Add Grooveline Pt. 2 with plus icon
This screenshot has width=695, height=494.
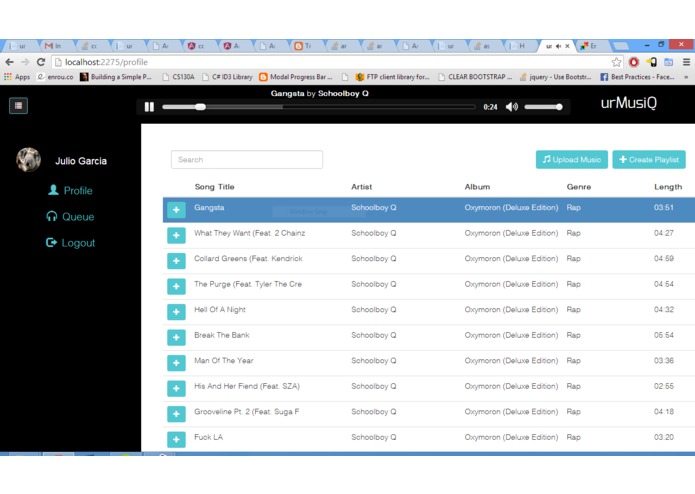[176, 414]
